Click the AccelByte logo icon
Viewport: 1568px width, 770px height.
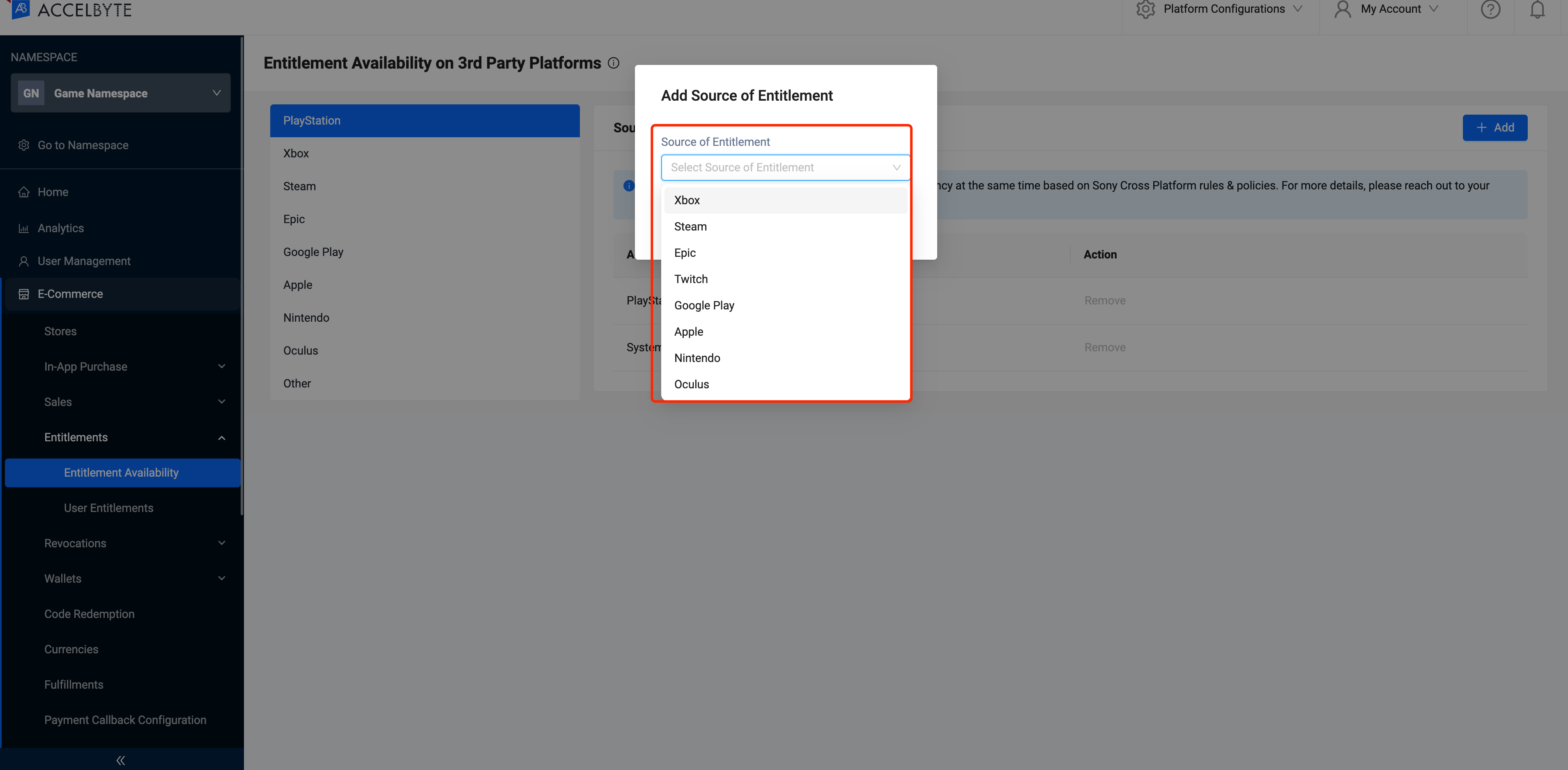pyautogui.click(x=21, y=9)
